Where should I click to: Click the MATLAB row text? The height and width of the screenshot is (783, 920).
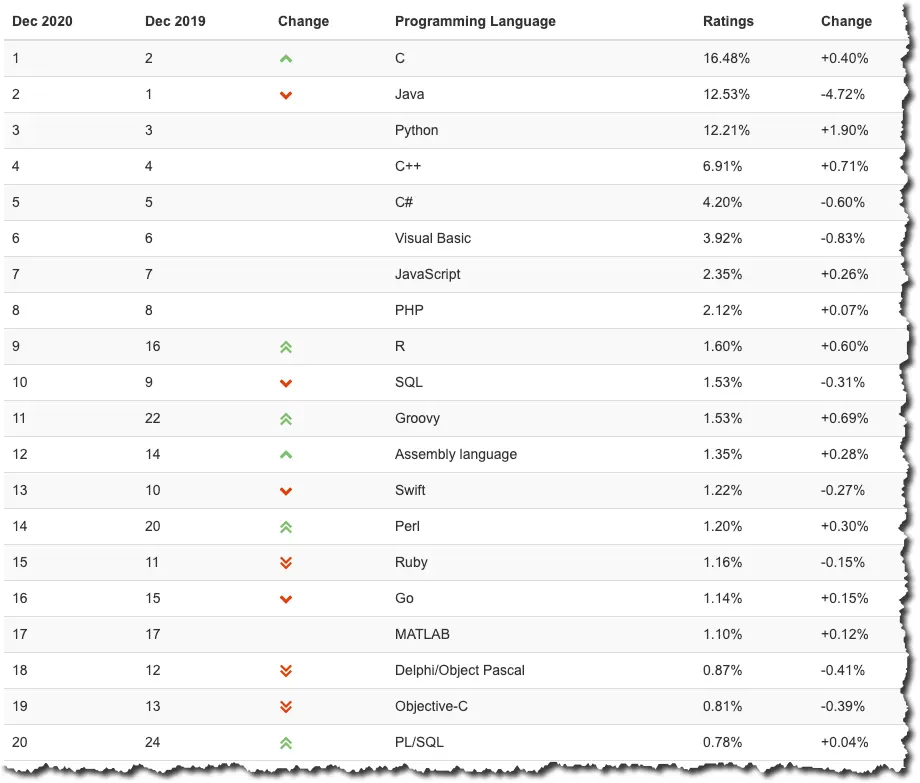pos(420,634)
